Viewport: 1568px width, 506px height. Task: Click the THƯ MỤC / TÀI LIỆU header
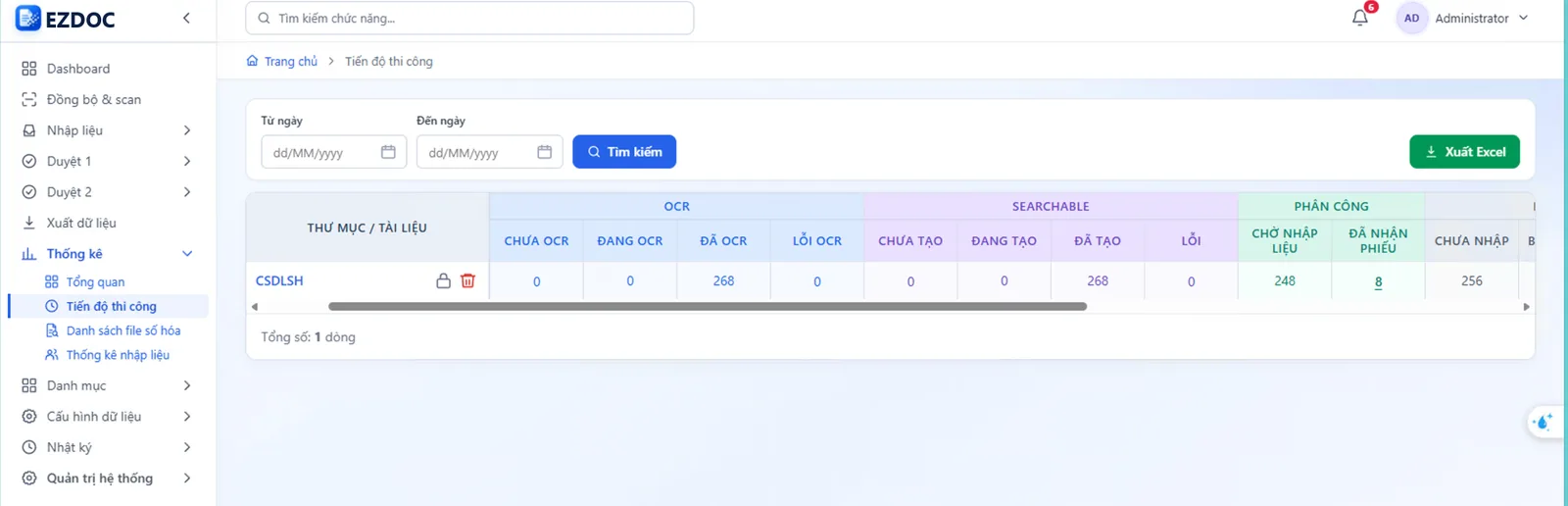pos(367,228)
